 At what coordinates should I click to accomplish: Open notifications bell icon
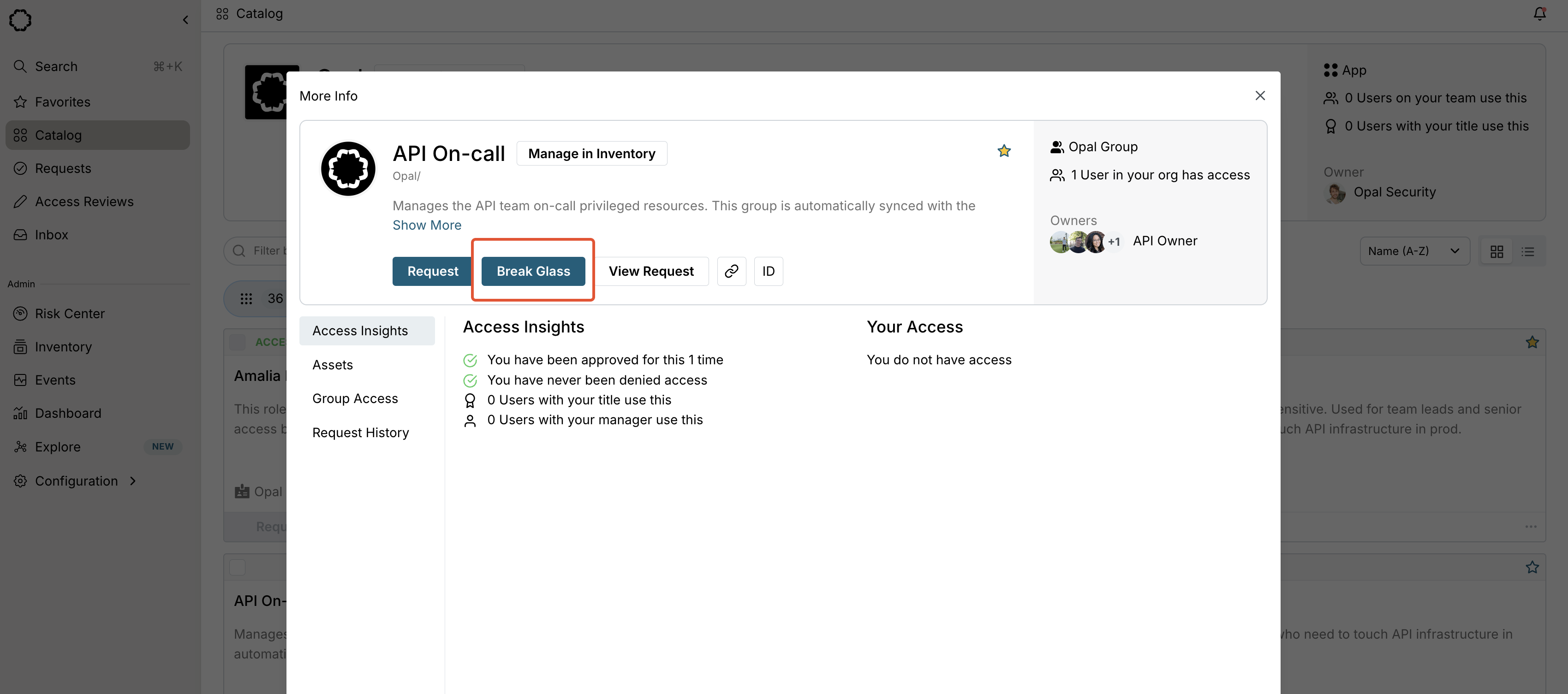coord(1539,13)
